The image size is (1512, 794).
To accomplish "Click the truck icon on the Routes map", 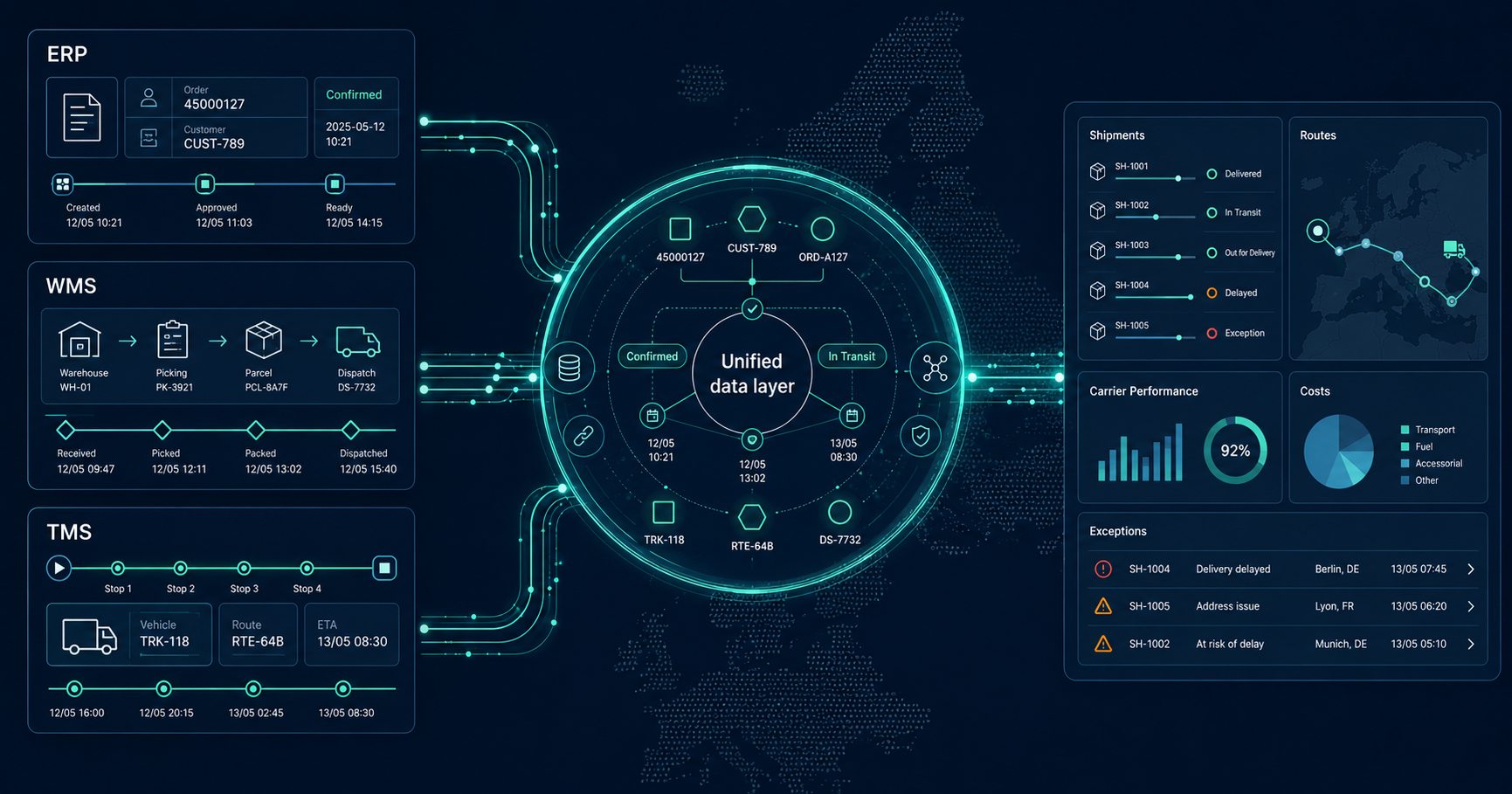I will (x=1454, y=250).
